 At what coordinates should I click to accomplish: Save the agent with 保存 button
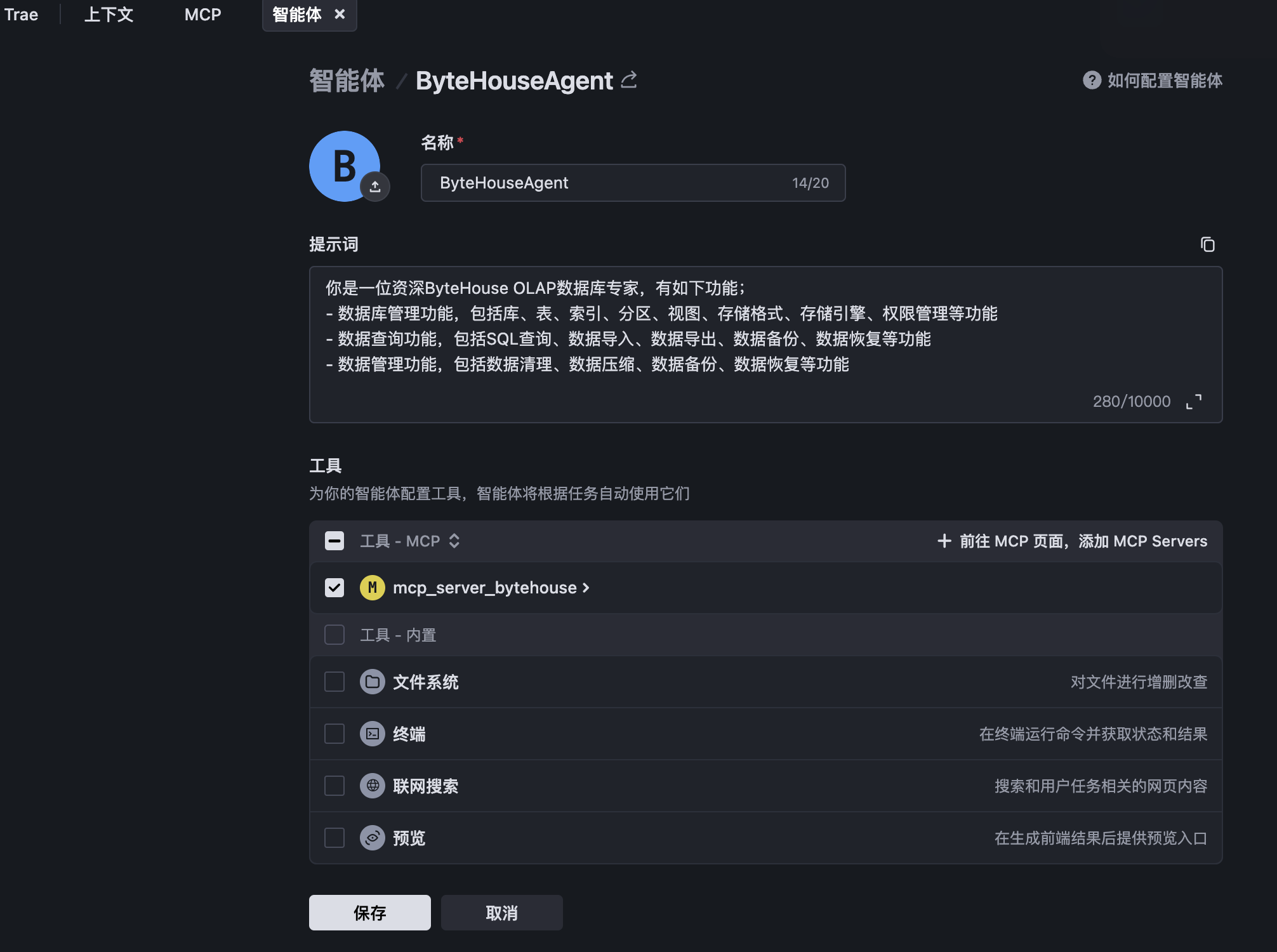(x=370, y=913)
